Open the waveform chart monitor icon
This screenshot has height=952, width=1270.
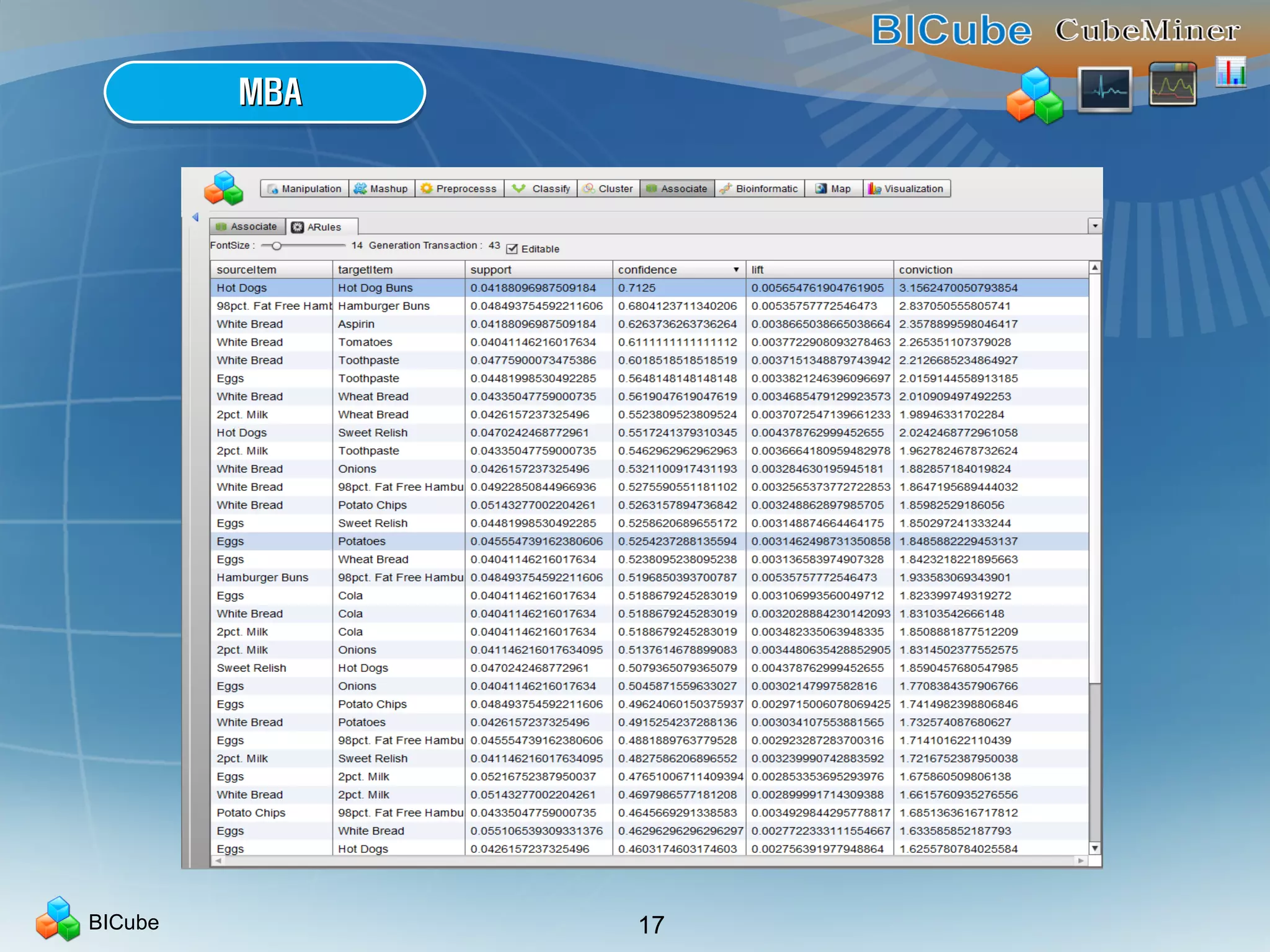pos(1172,85)
